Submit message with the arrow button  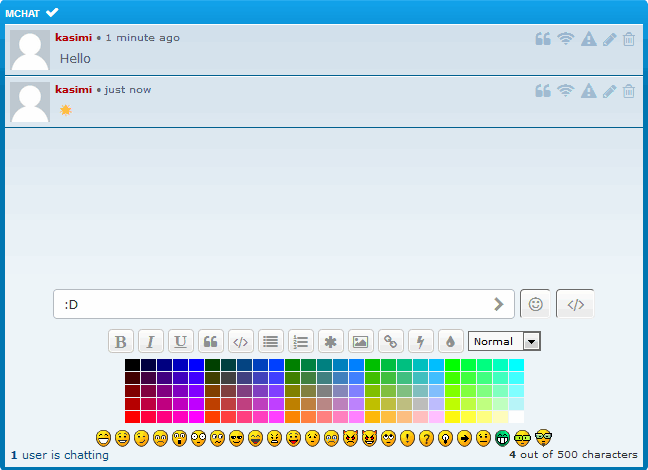tap(499, 304)
